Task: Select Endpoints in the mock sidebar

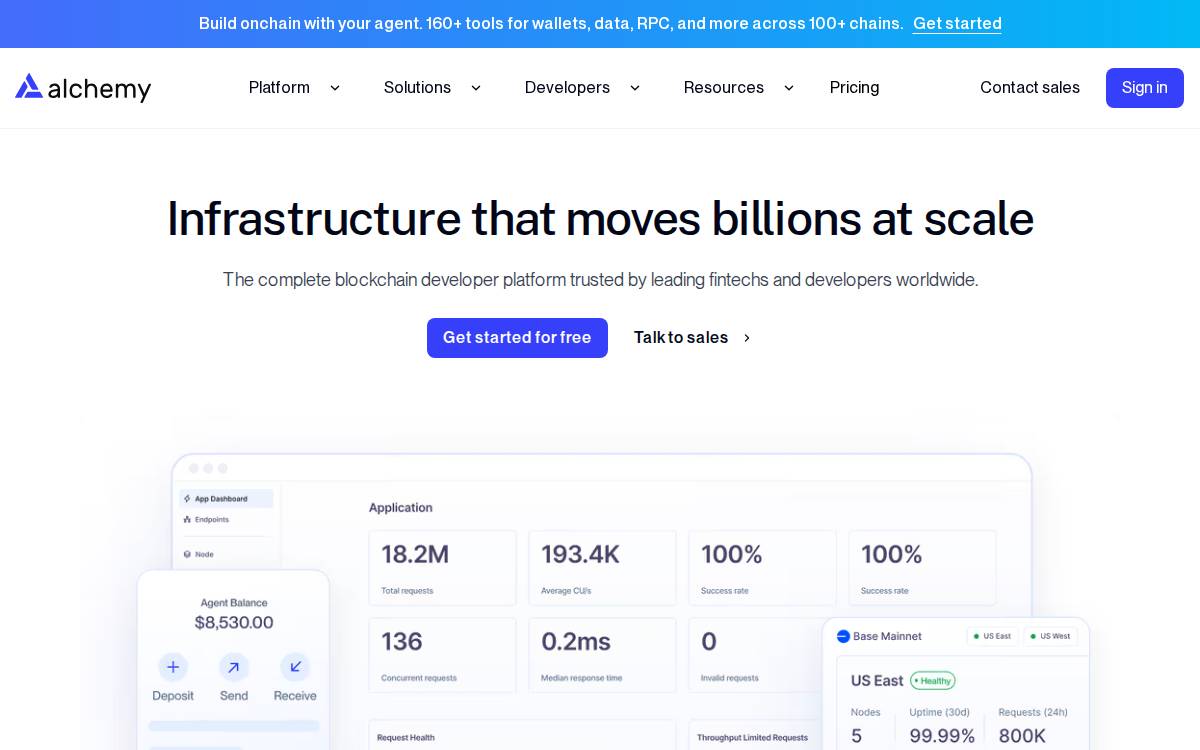Action: 206,520
